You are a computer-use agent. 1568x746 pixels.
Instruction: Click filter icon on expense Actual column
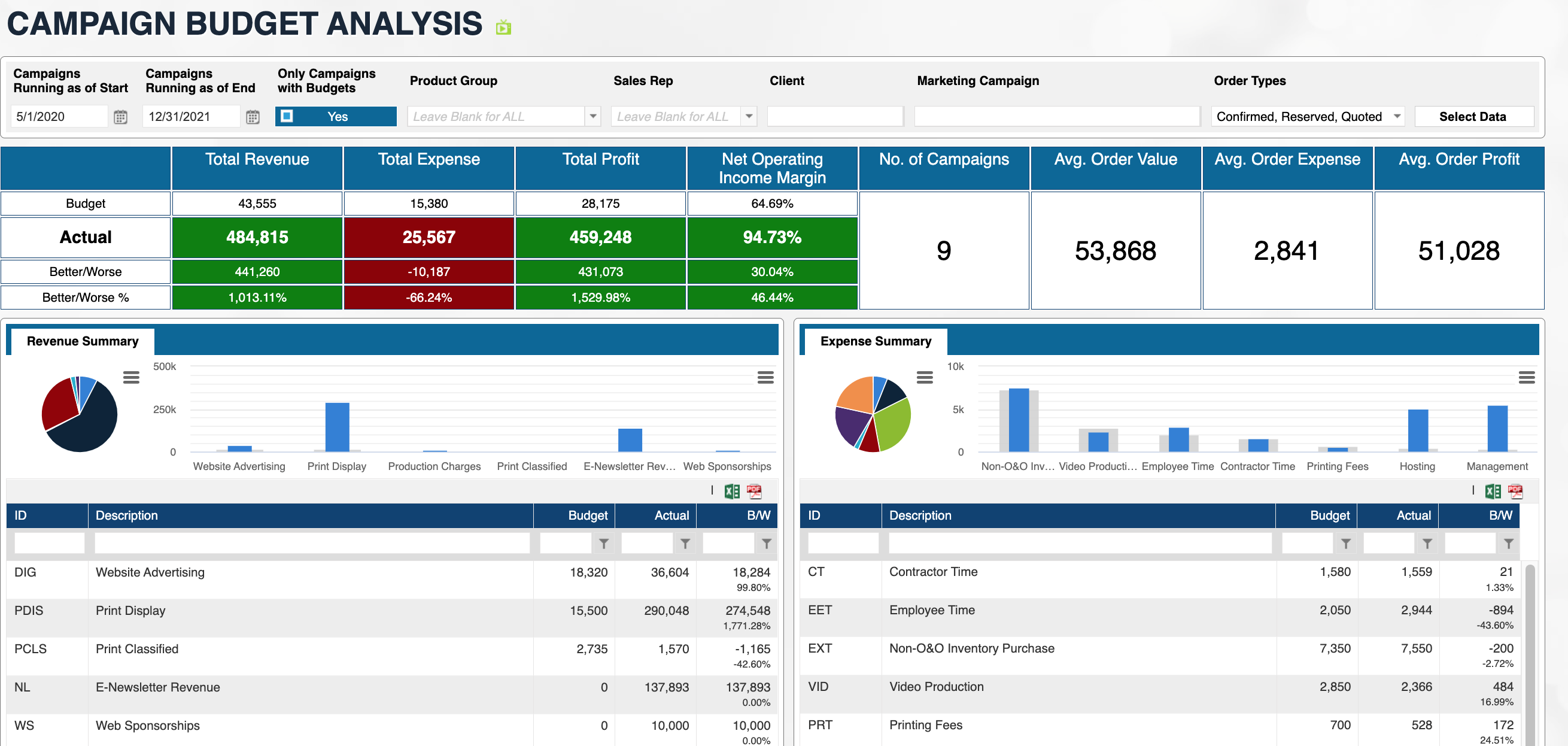1427,543
